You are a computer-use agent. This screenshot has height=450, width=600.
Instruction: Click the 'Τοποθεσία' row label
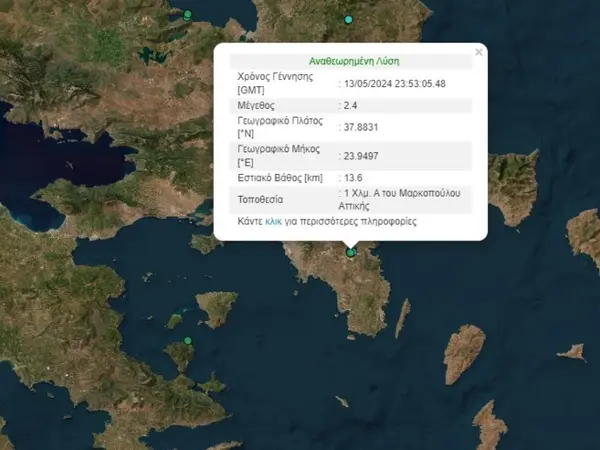coord(260,198)
